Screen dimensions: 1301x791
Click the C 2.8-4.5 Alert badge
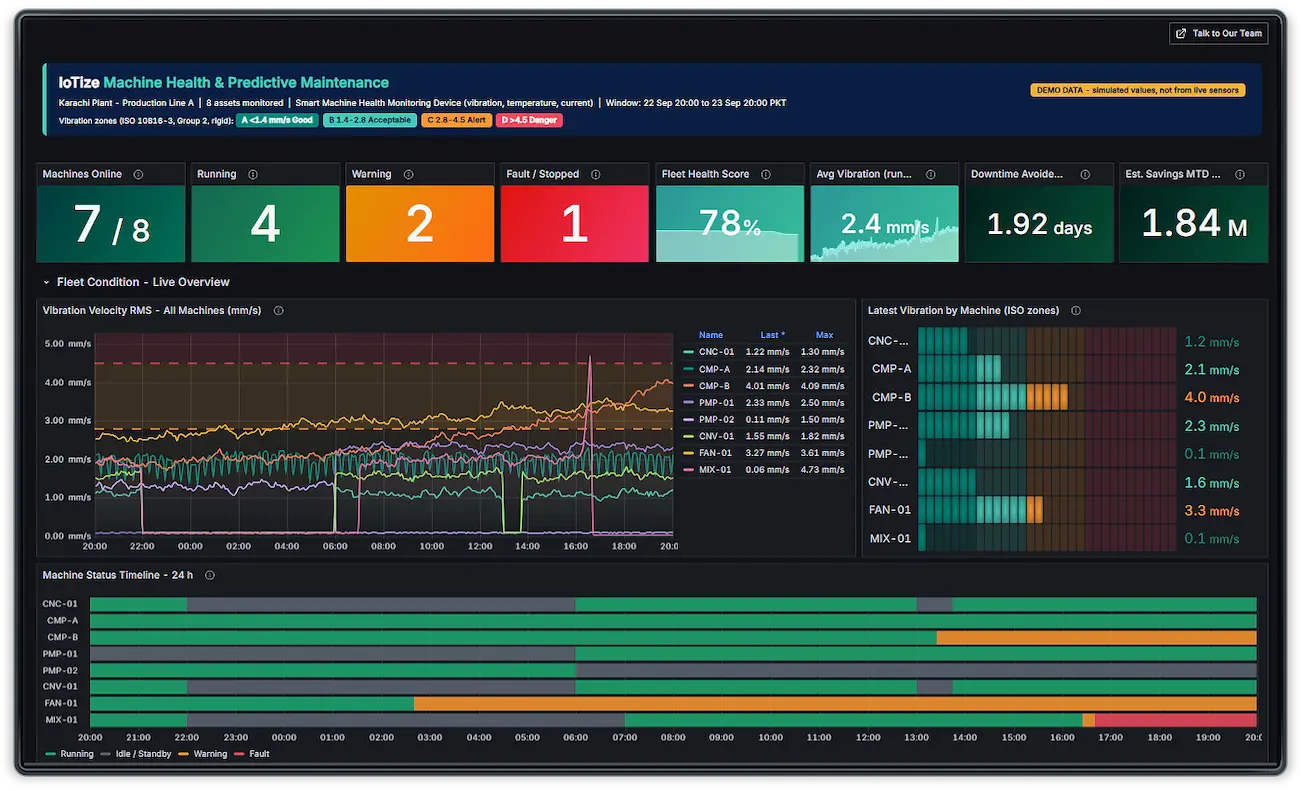tap(456, 120)
